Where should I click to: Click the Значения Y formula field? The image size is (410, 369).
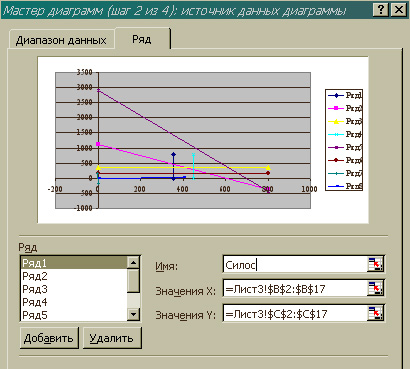click(295, 313)
